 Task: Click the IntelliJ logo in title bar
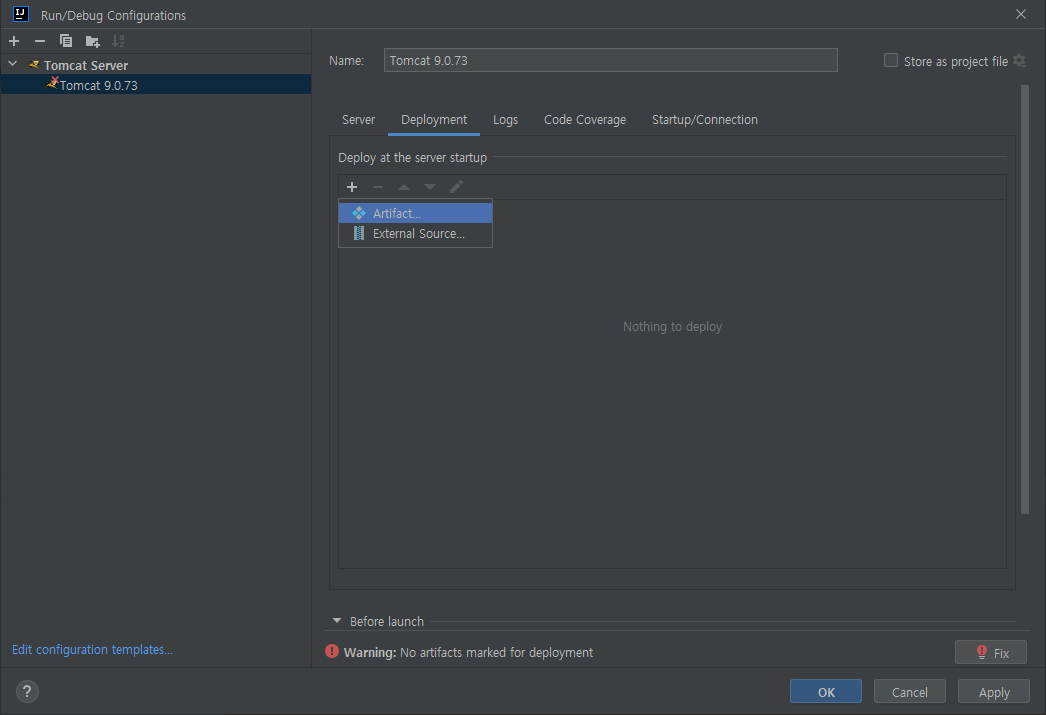[x=21, y=13]
